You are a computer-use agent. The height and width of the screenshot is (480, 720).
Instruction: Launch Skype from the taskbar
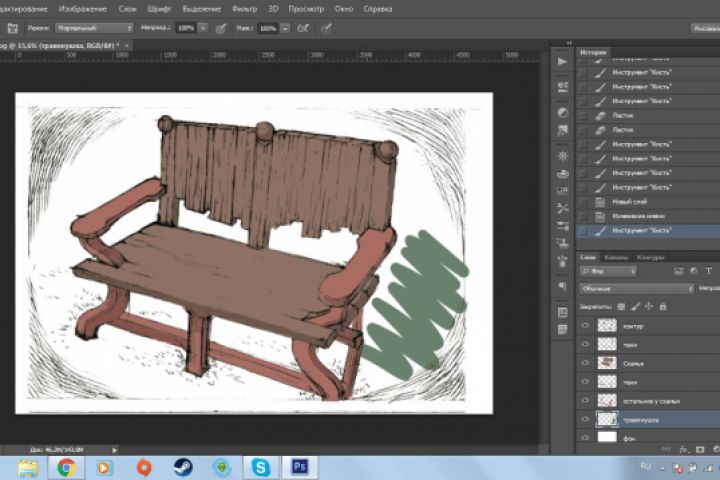(x=260, y=466)
